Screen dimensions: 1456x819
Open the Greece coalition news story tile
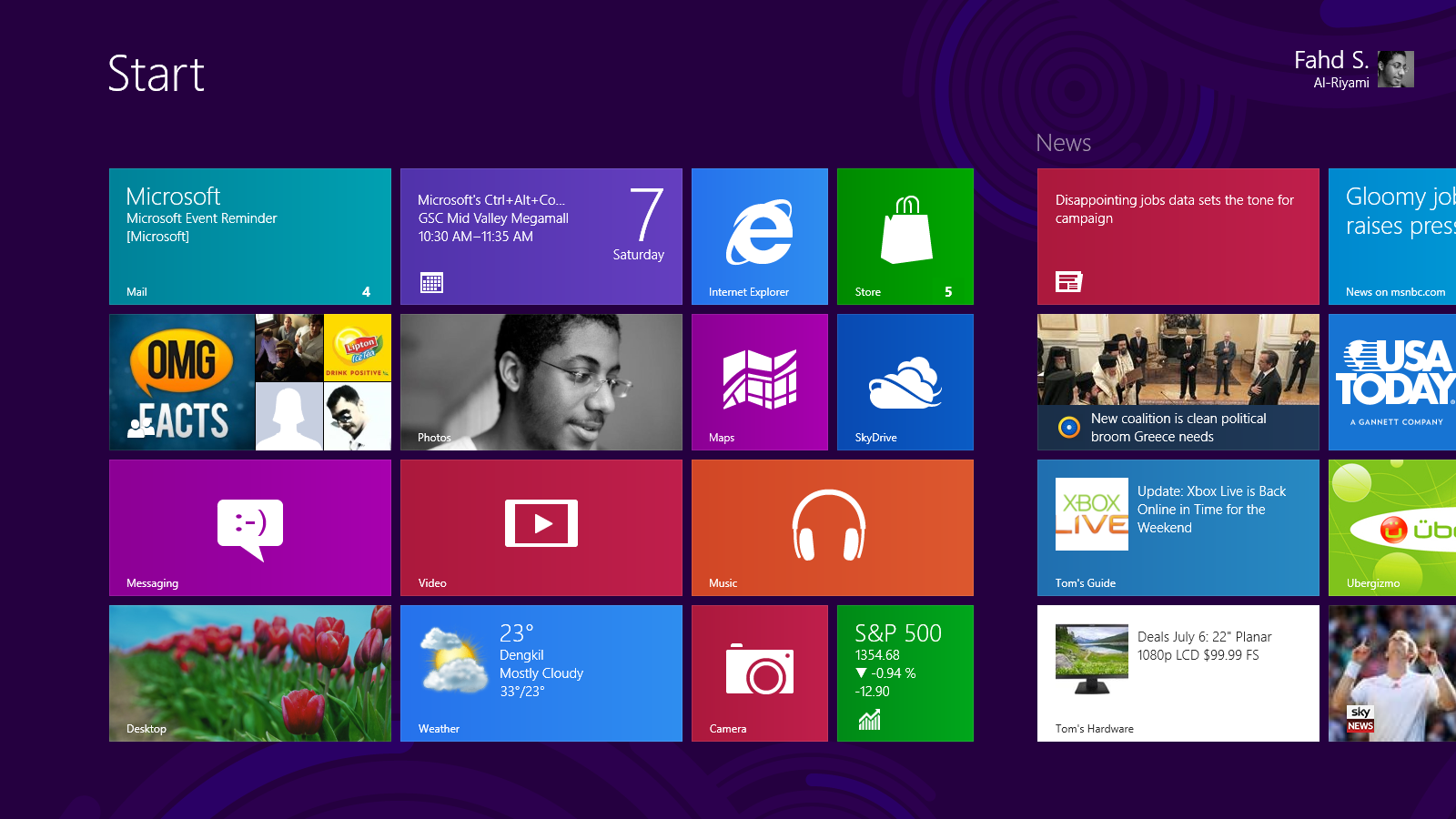(1178, 381)
